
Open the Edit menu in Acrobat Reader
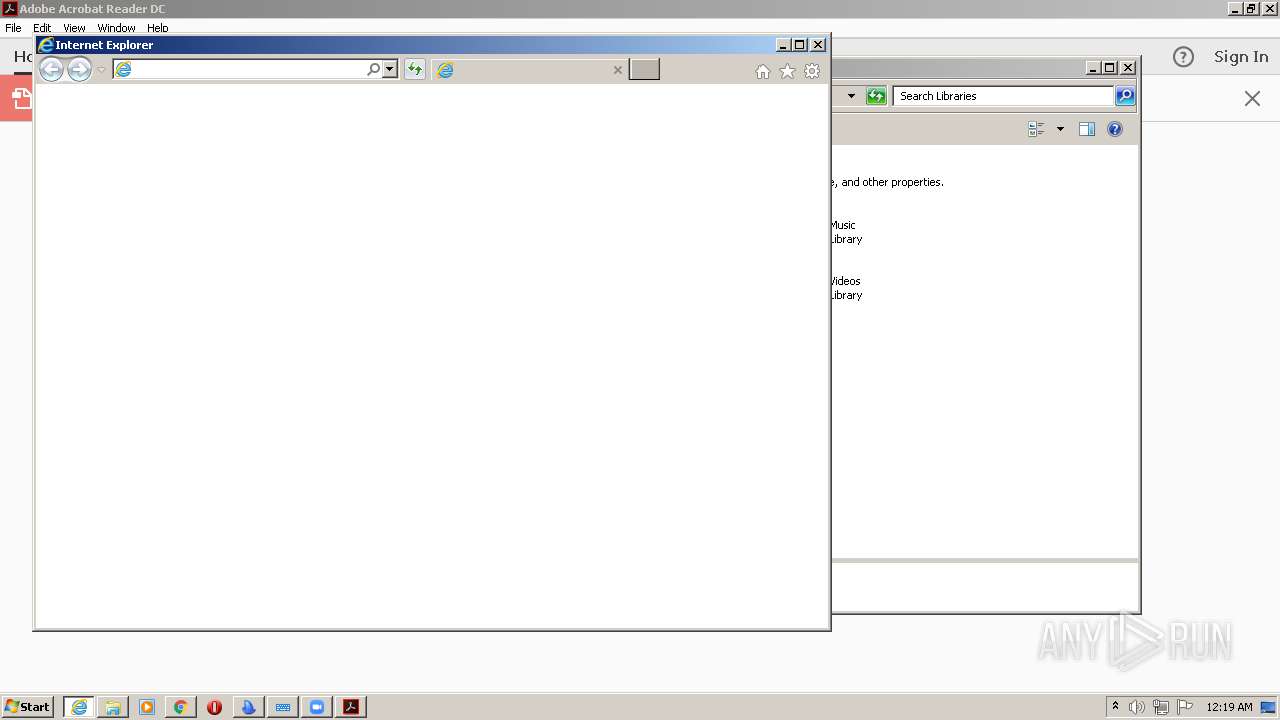coord(42,28)
